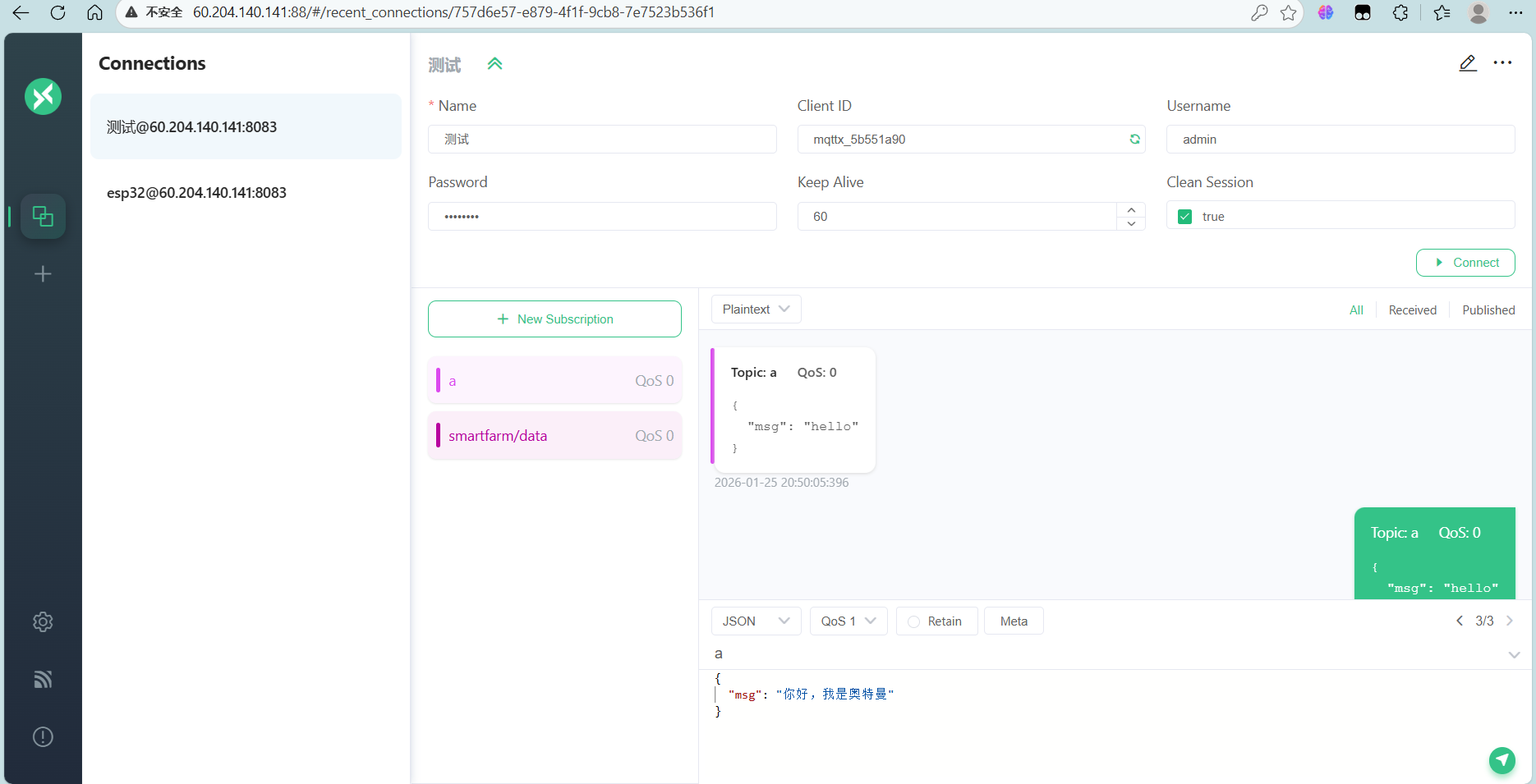Toggle the Clean Session checkbox
The width and height of the screenshot is (1536, 784).
1184,217
